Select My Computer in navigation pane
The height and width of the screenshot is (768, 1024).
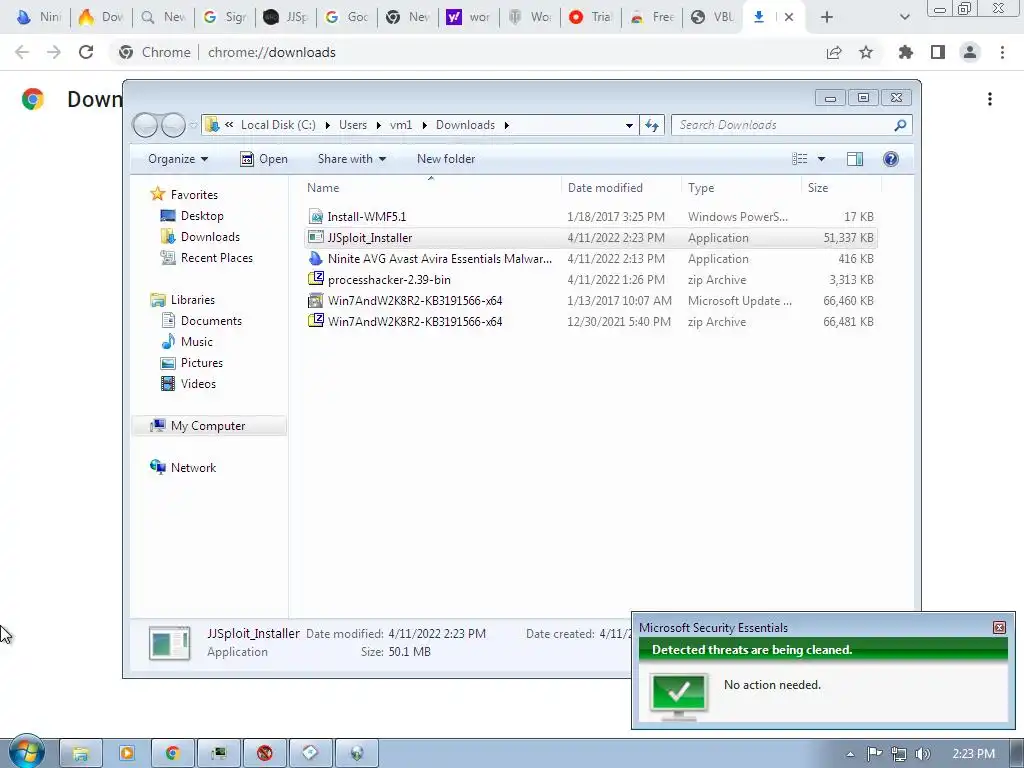coord(208,426)
